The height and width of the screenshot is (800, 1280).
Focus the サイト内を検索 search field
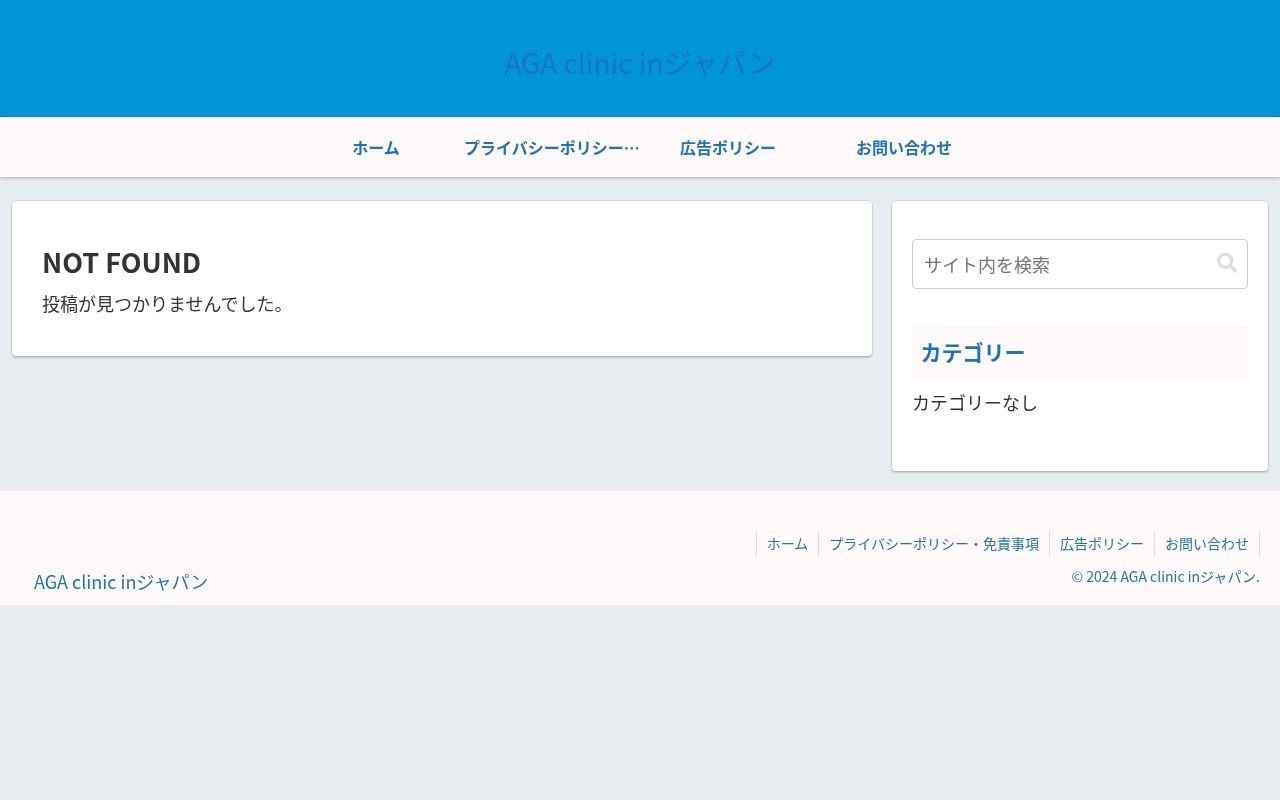point(1080,264)
